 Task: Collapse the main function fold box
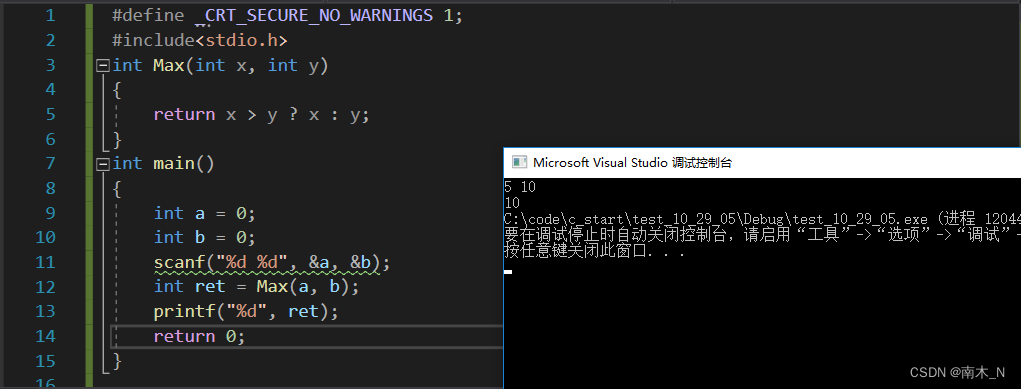(102, 164)
